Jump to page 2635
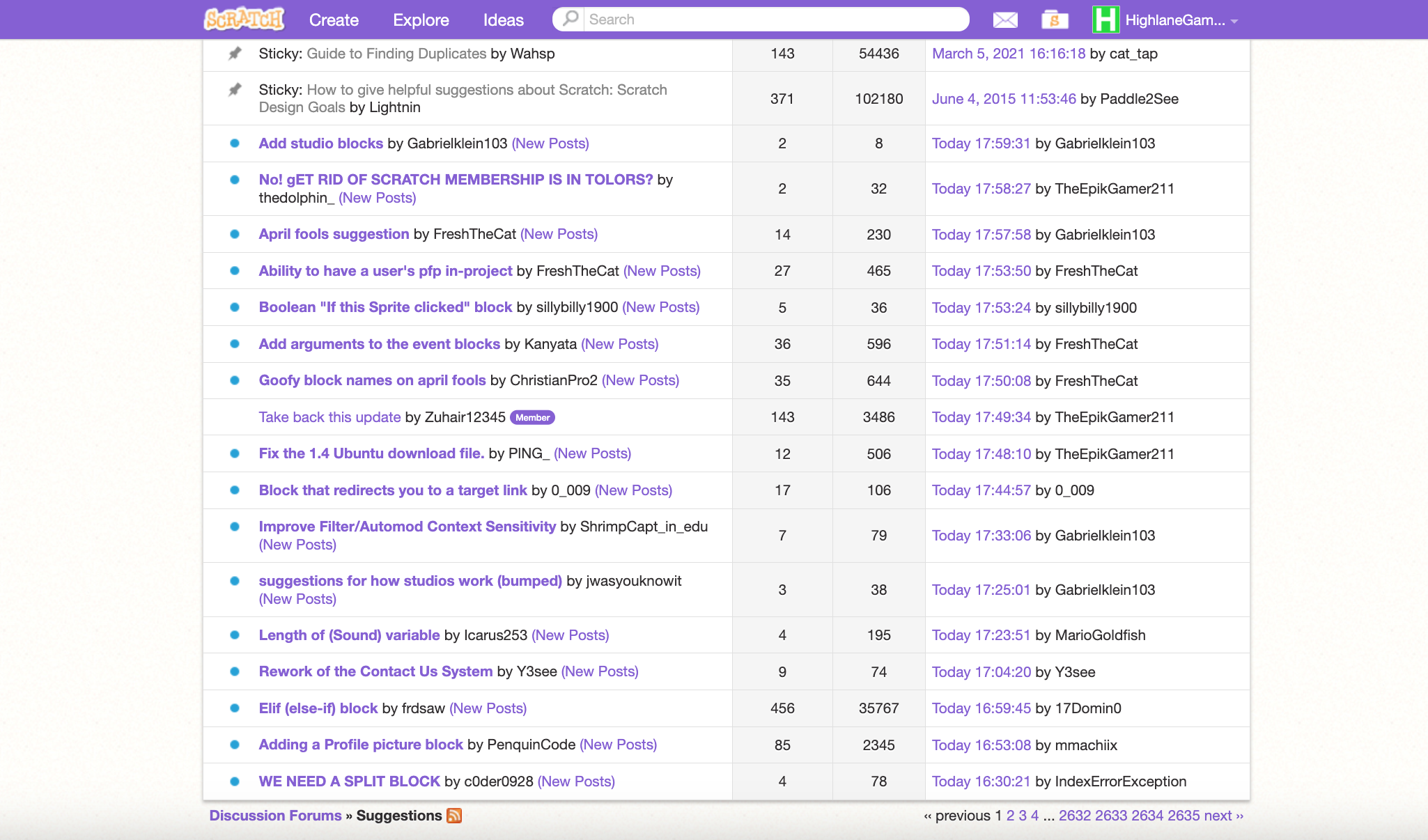The width and height of the screenshot is (1428, 840). (1183, 816)
